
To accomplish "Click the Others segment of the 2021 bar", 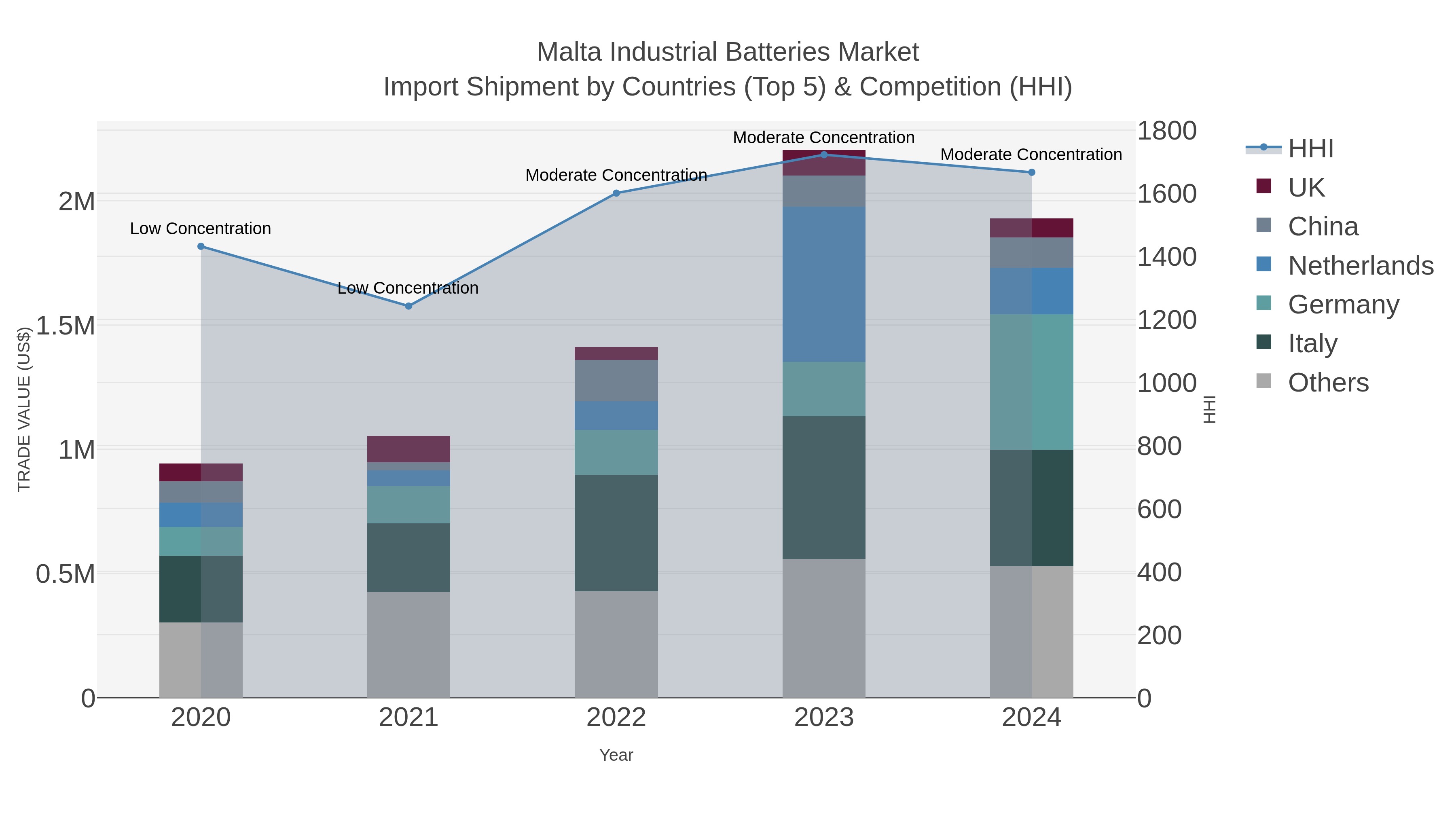I will click(x=408, y=645).
